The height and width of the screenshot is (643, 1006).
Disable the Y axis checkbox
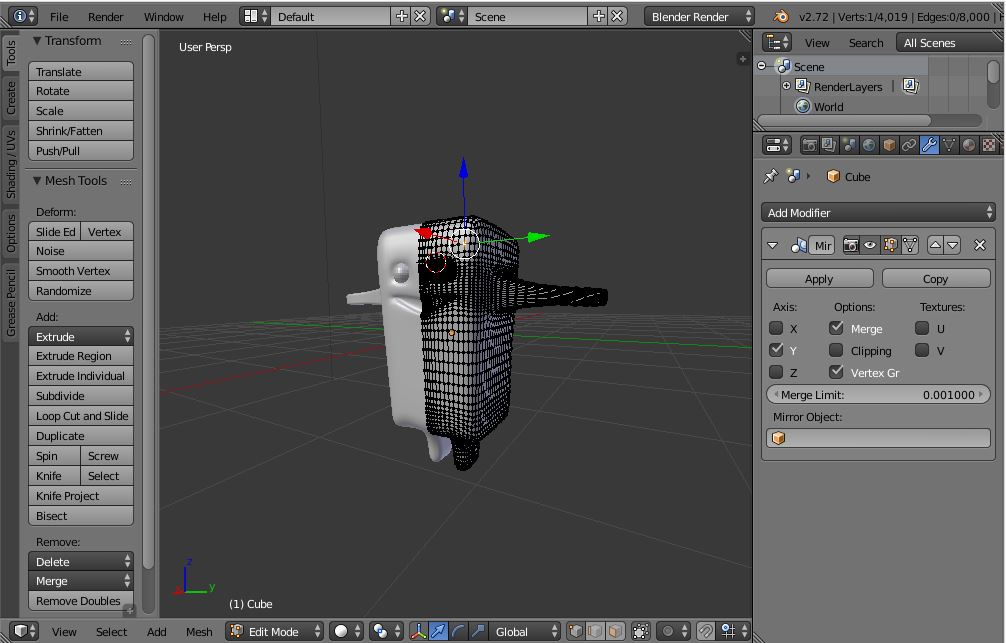[776, 350]
